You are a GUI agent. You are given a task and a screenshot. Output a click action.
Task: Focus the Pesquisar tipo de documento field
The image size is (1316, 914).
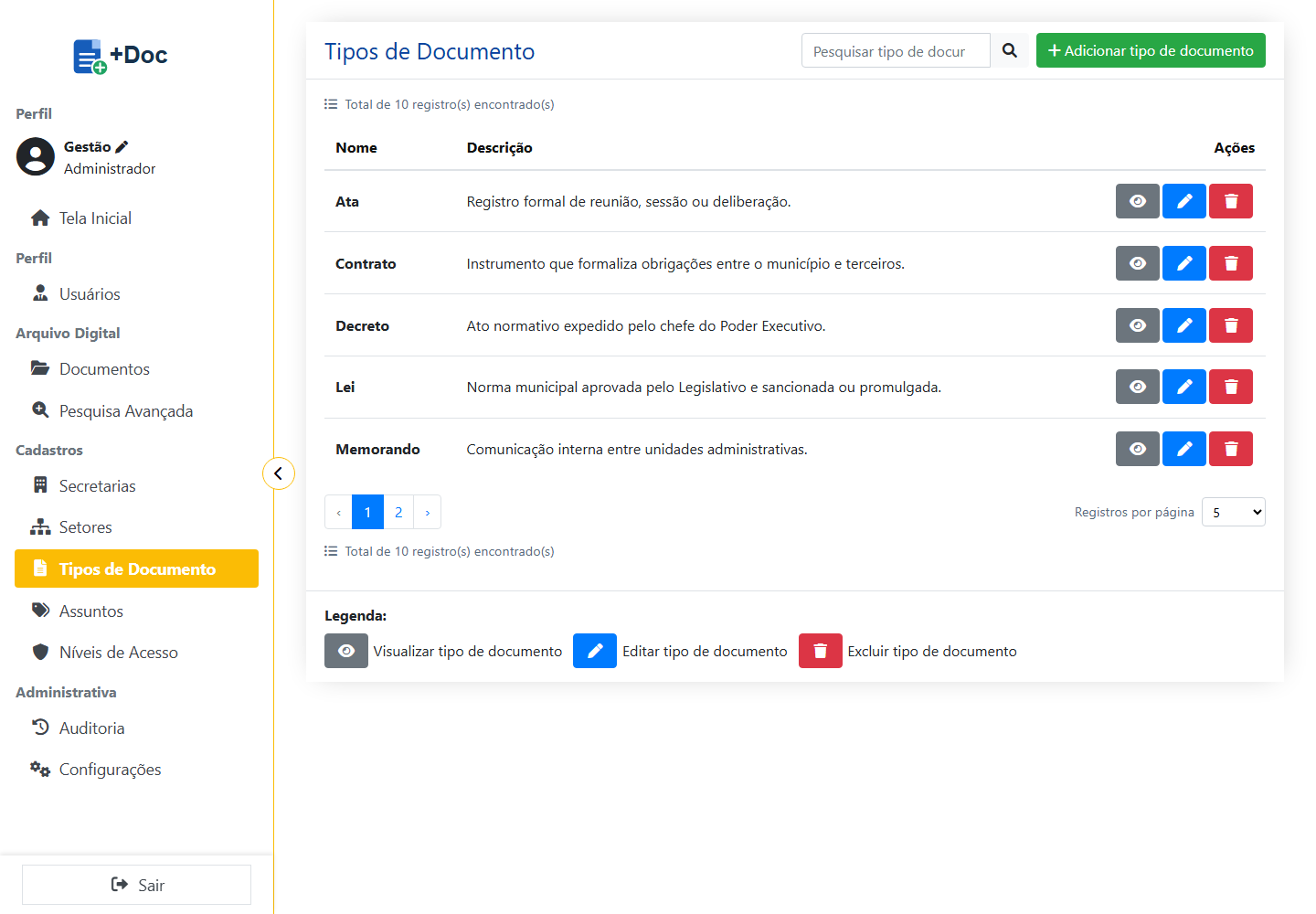(x=896, y=50)
